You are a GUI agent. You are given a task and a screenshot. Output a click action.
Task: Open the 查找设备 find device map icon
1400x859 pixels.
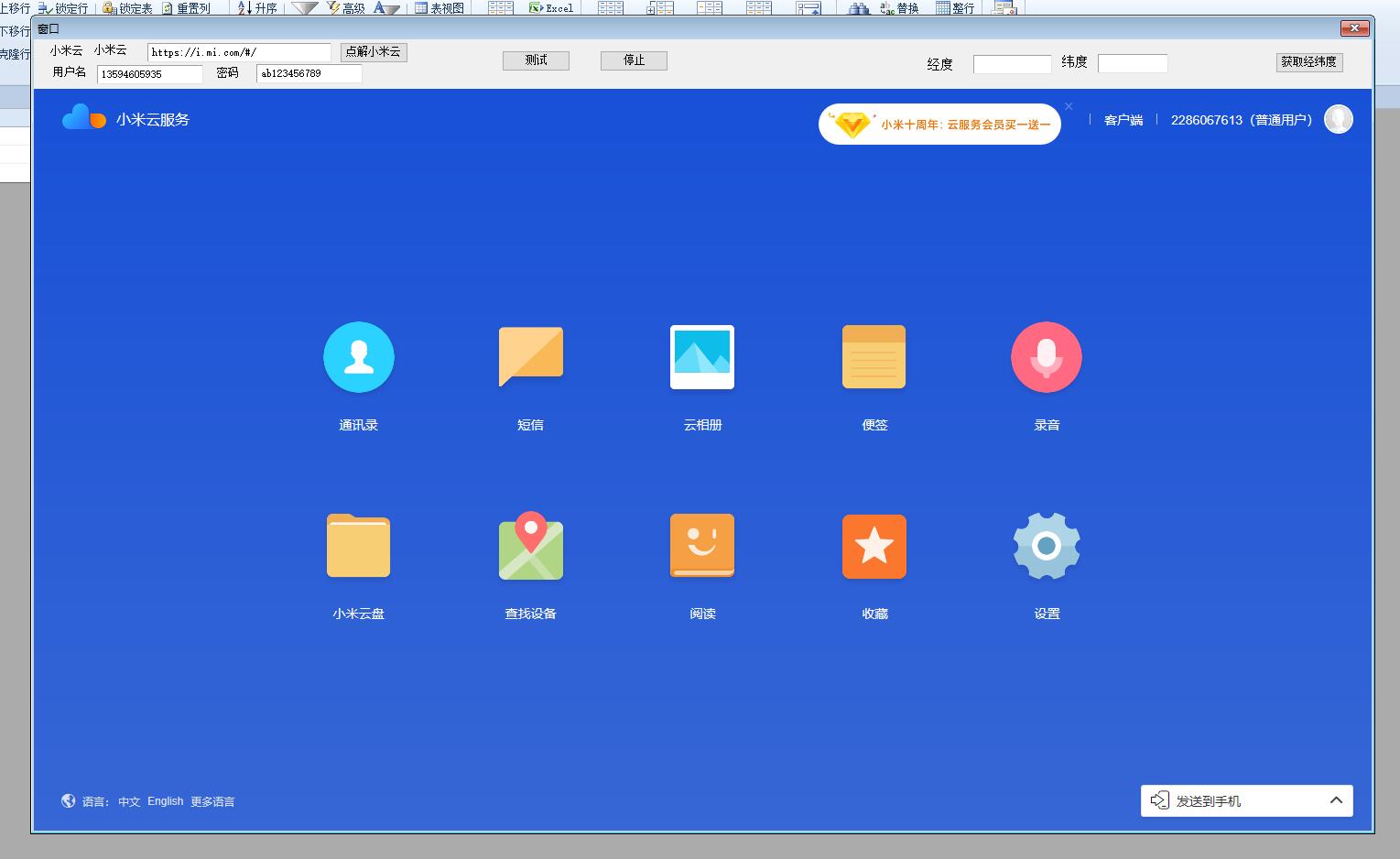pyautogui.click(x=530, y=546)
